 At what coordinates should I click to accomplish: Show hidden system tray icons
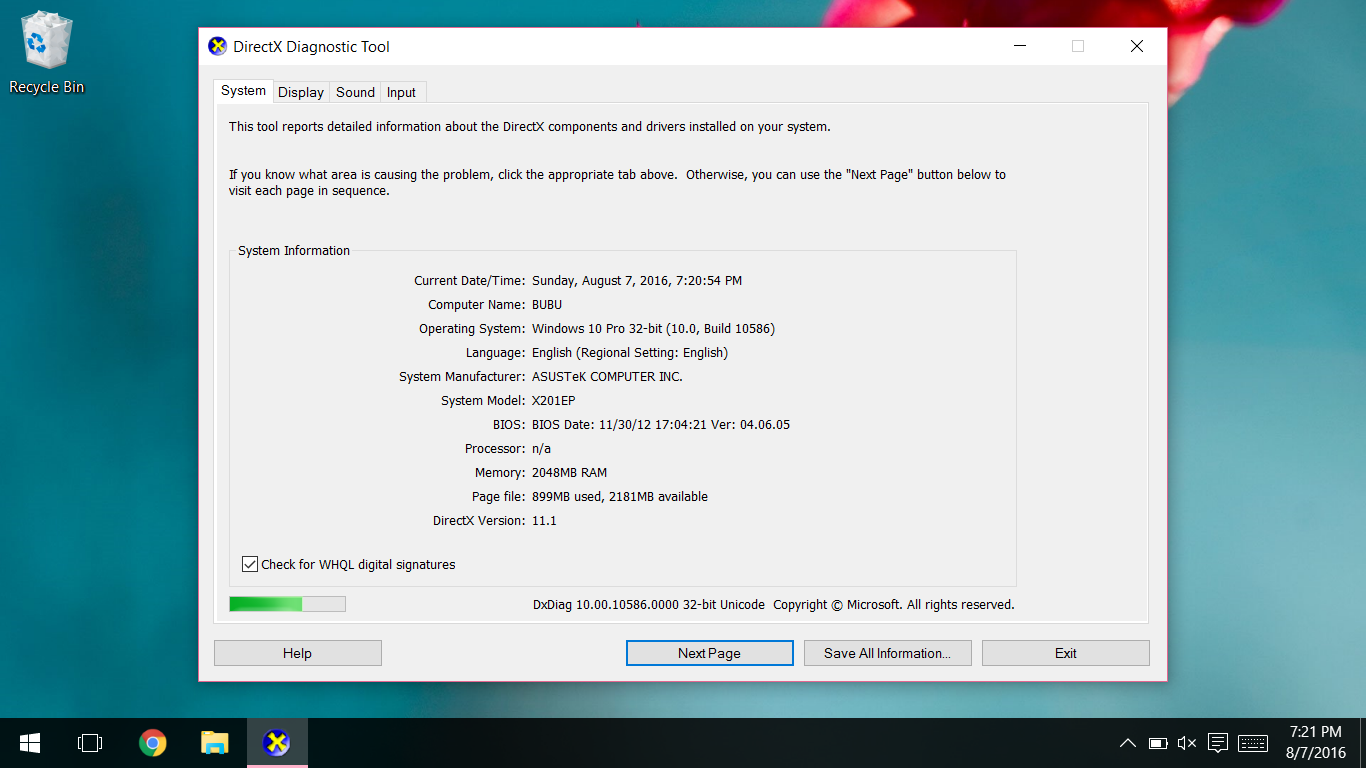point(1127,743)
